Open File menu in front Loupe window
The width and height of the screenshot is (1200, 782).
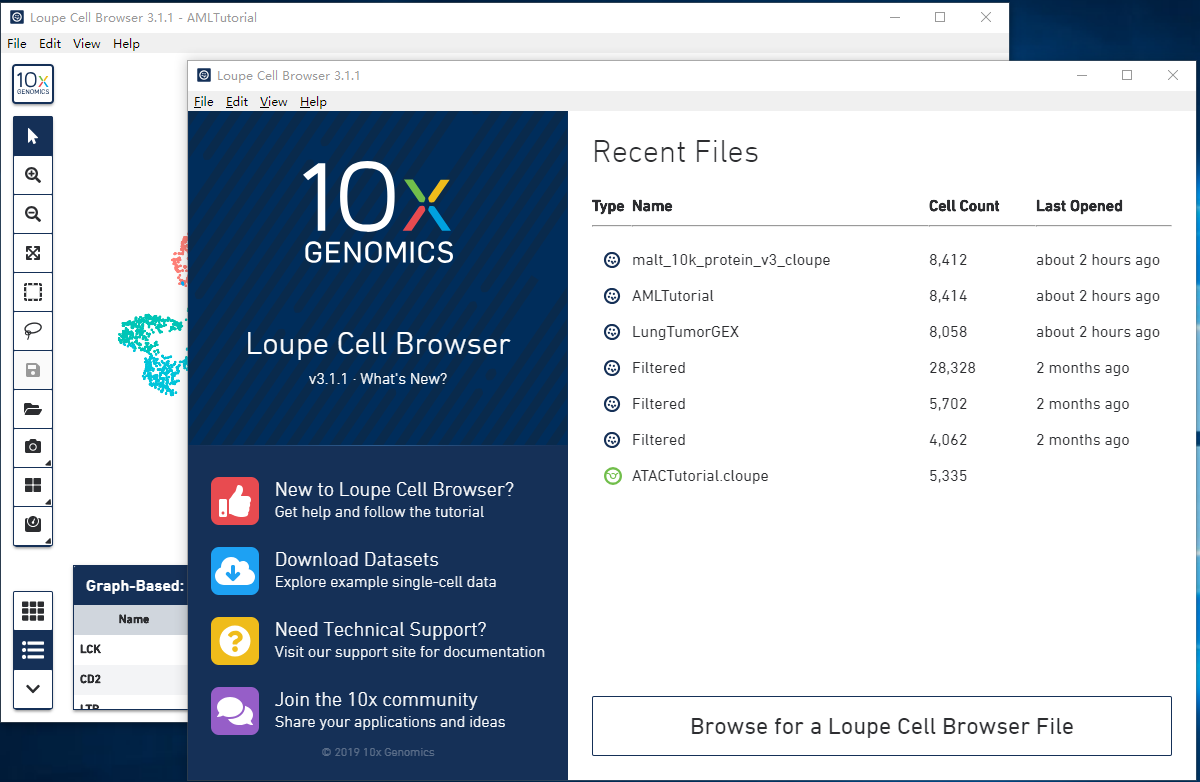(x=204, y=102)
